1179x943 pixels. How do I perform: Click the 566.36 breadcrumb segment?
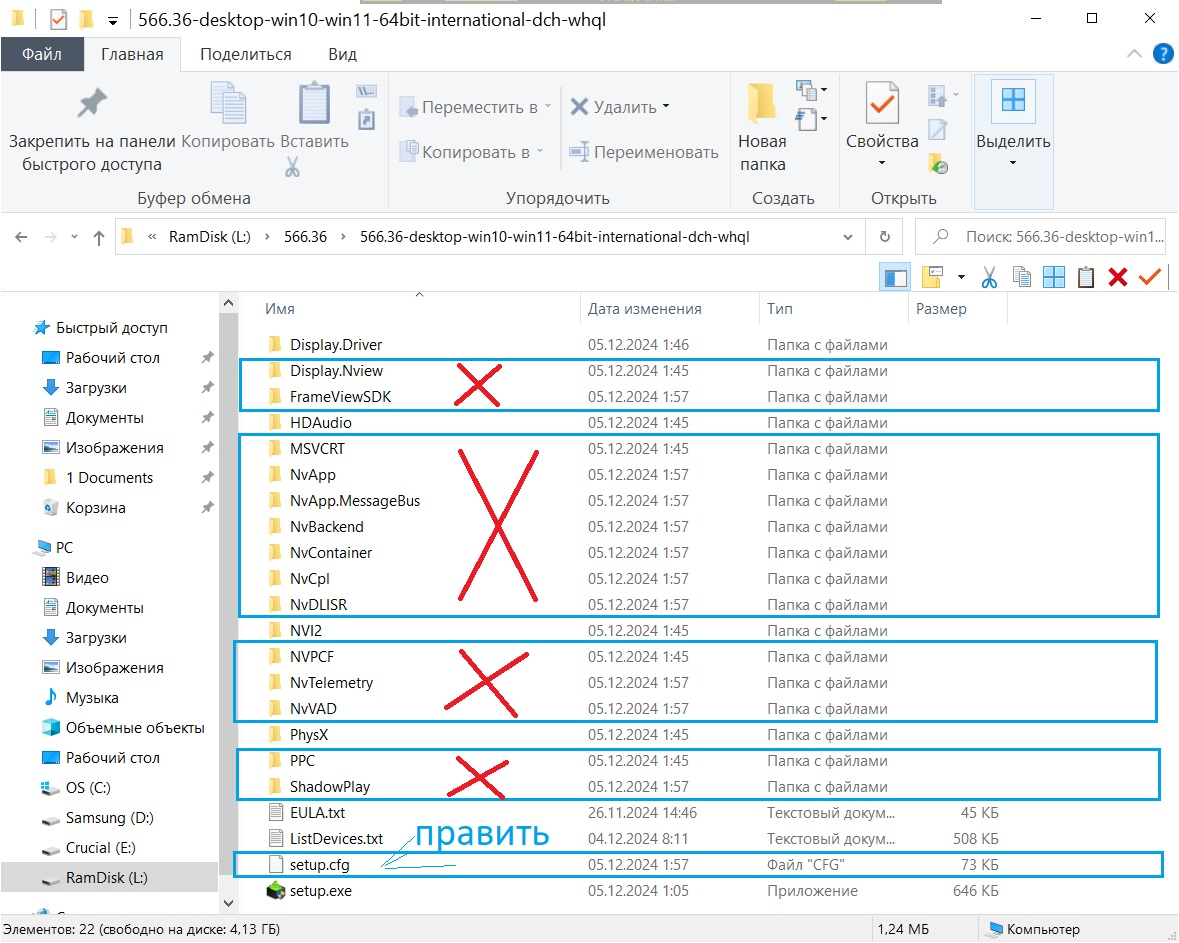305,237
